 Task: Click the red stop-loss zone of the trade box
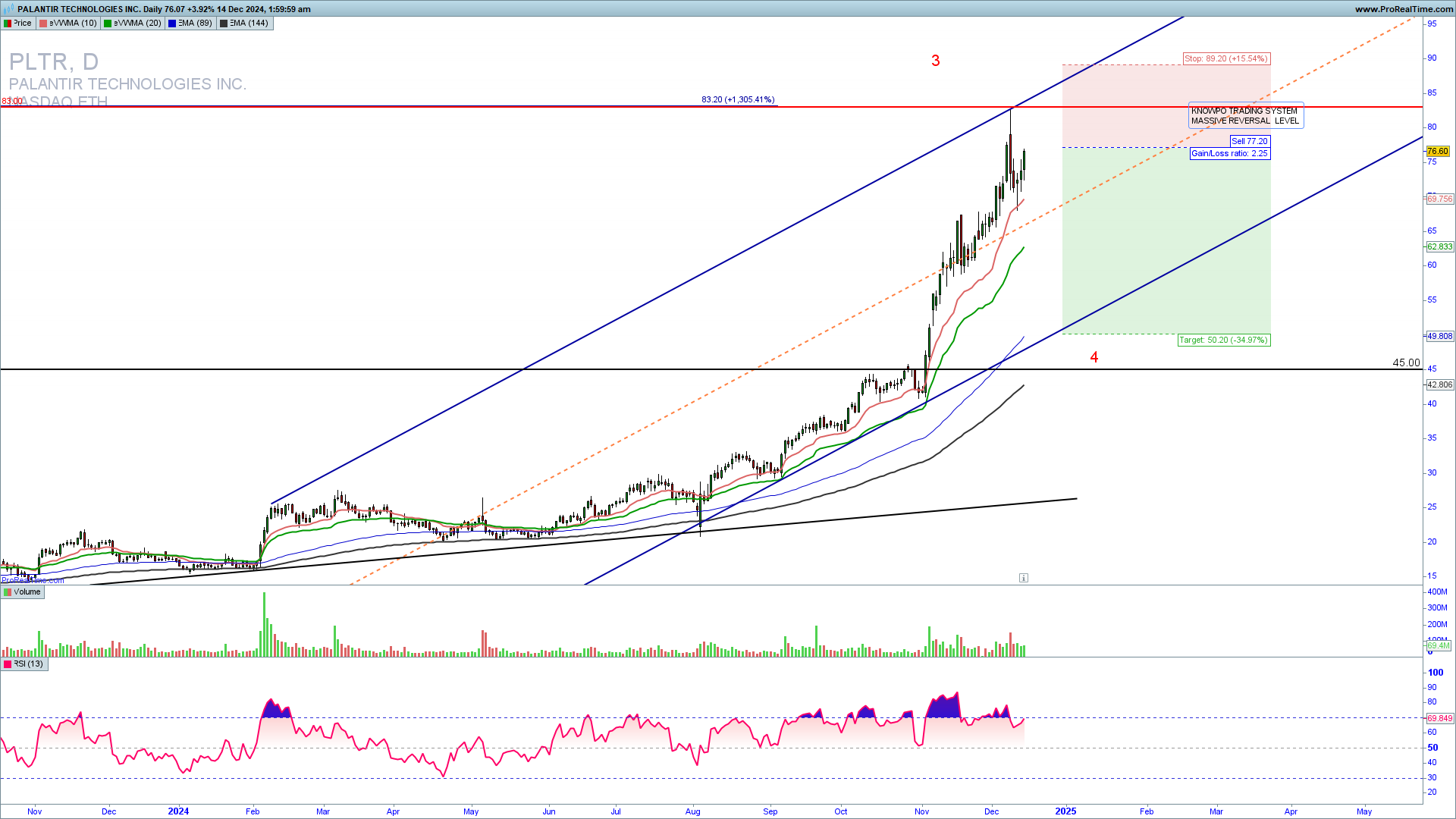click(1166, 105)
